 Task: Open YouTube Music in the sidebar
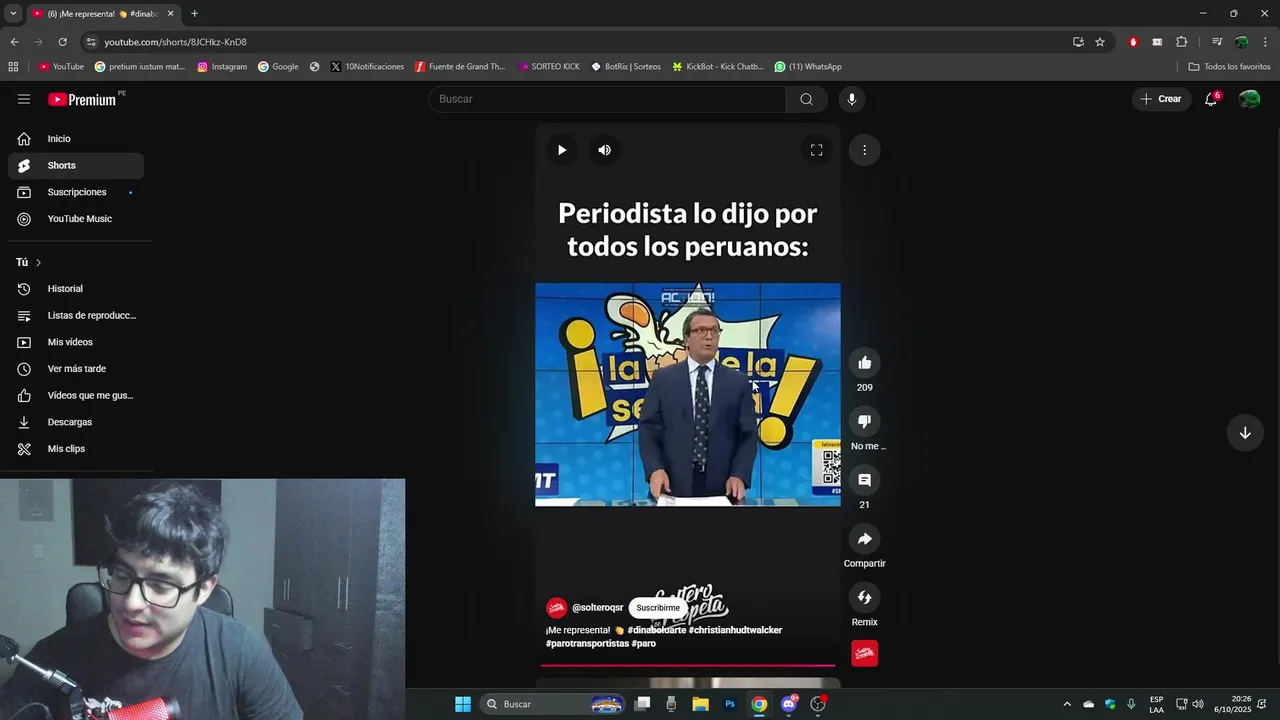pyautogui.click(x=76, y=219)
